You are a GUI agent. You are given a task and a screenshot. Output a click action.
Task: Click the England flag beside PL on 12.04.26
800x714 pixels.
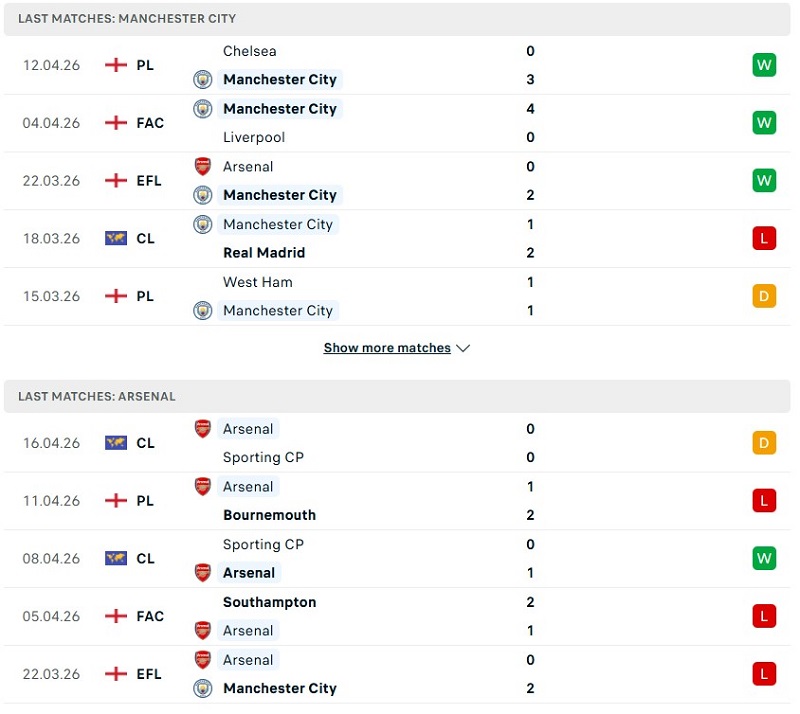point(116,65)
